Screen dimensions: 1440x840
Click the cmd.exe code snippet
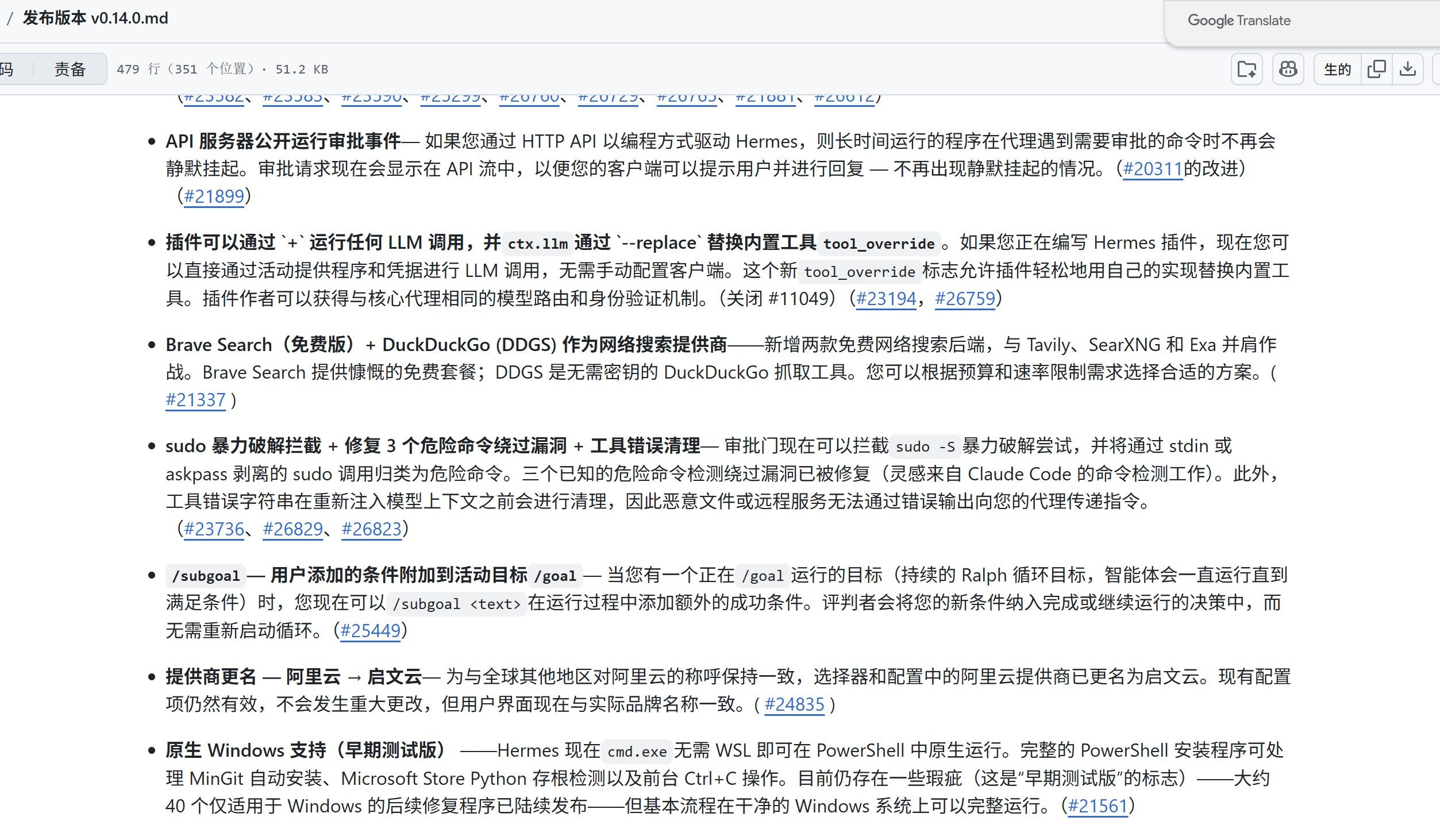point(637,752)
